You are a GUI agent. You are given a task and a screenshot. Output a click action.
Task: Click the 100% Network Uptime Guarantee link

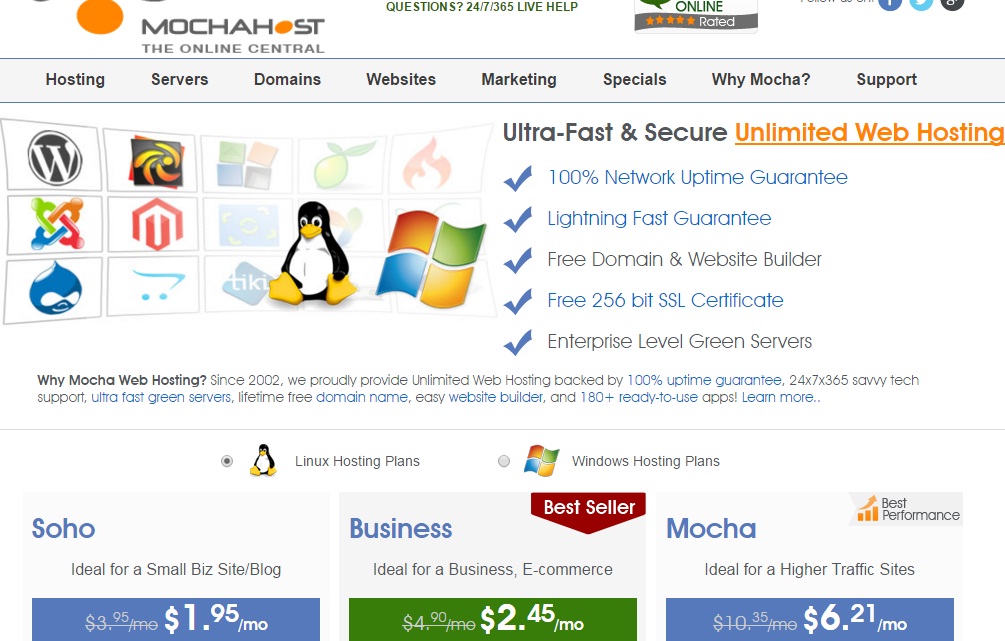[697, 178]
